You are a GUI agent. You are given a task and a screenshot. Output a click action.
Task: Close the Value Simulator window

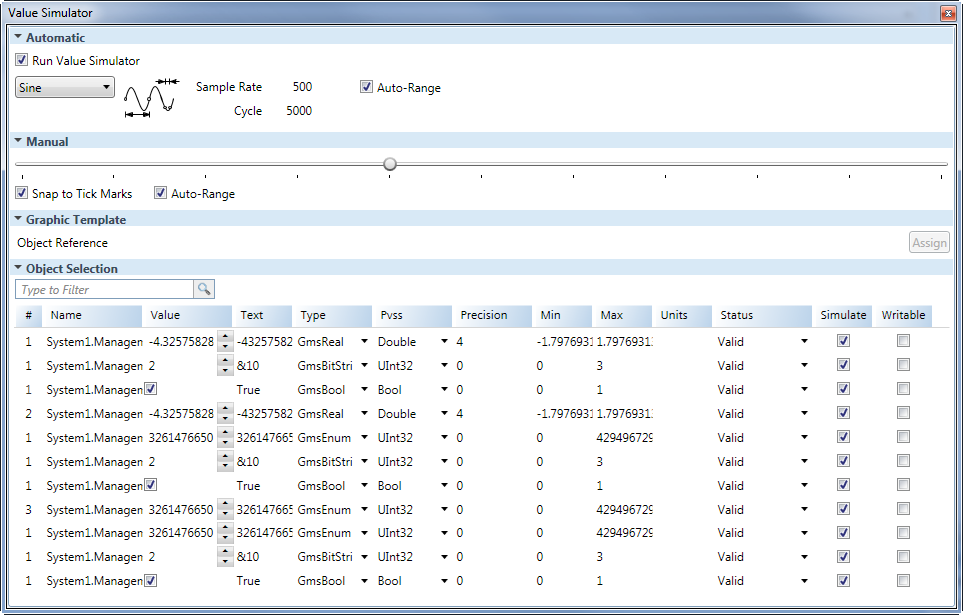[948, 13]
